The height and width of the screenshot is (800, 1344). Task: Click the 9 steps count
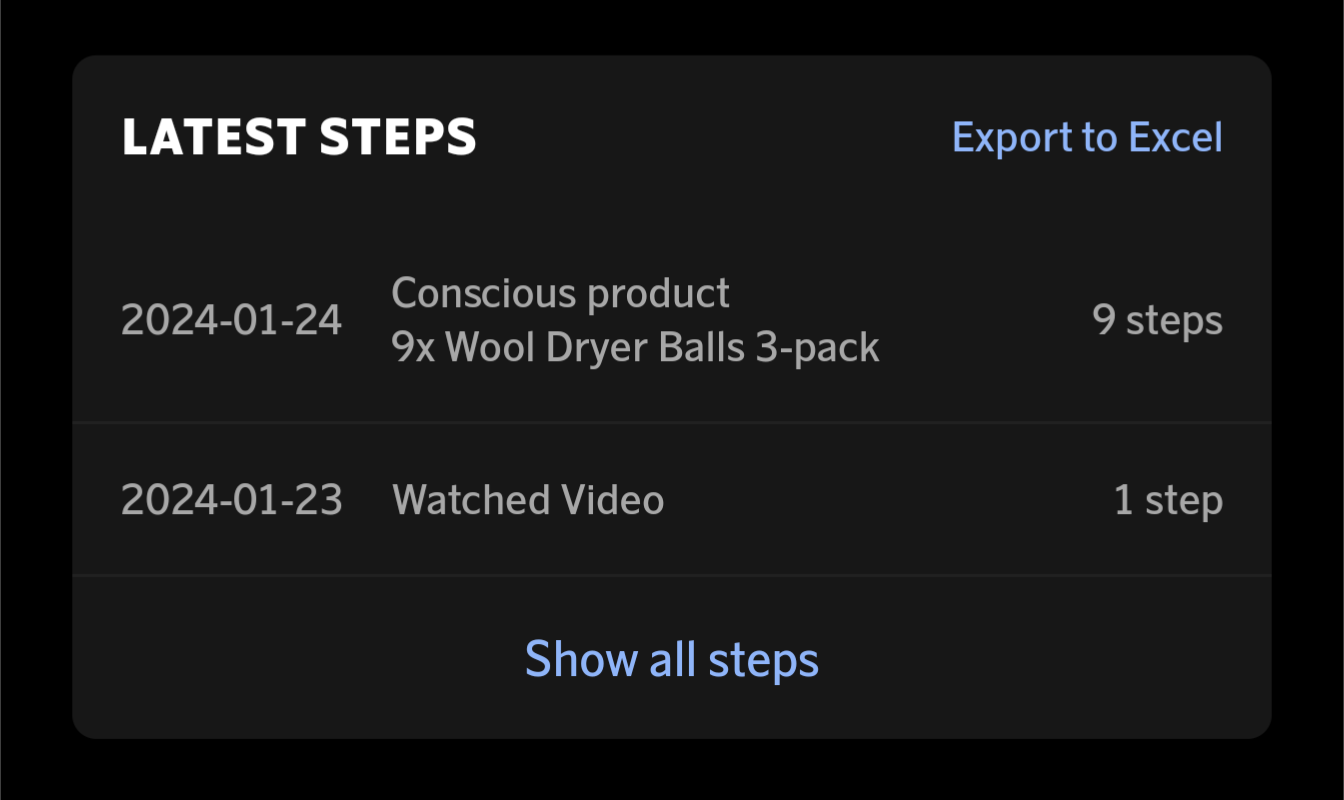(x=1157, y=319)
